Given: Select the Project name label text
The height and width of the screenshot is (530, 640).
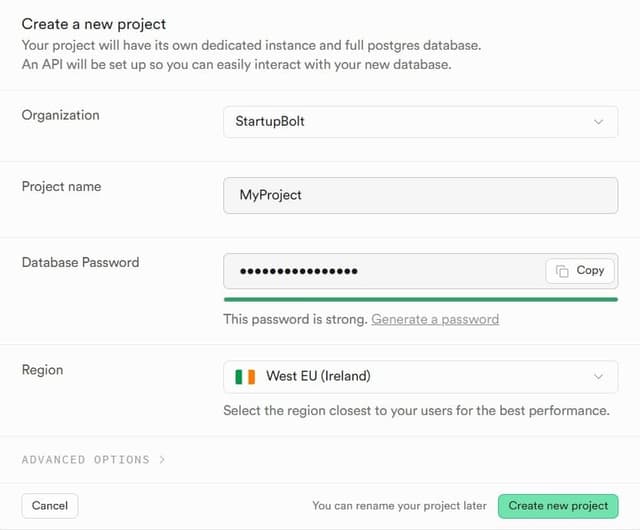Looking at the screenshot, I should (62, 186).
